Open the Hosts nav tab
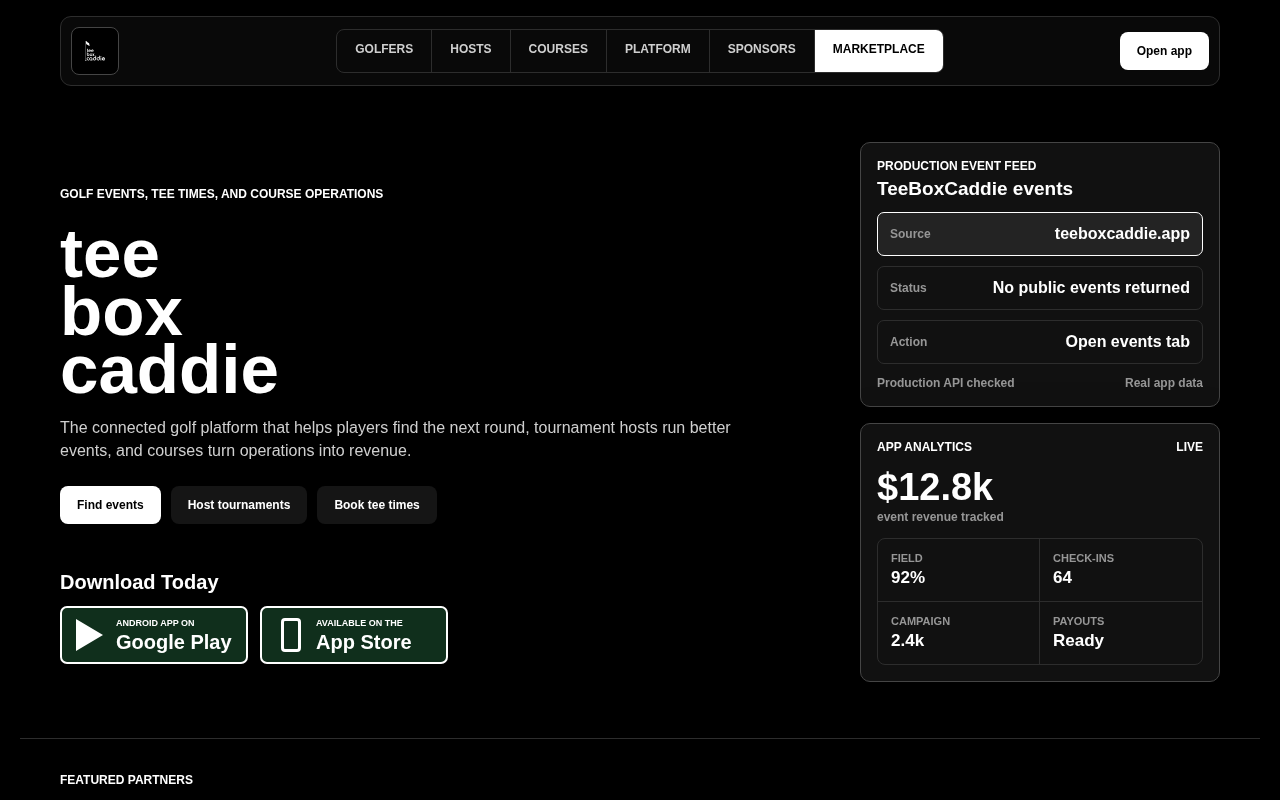The image size is (1280, 800). click(471, 50)
